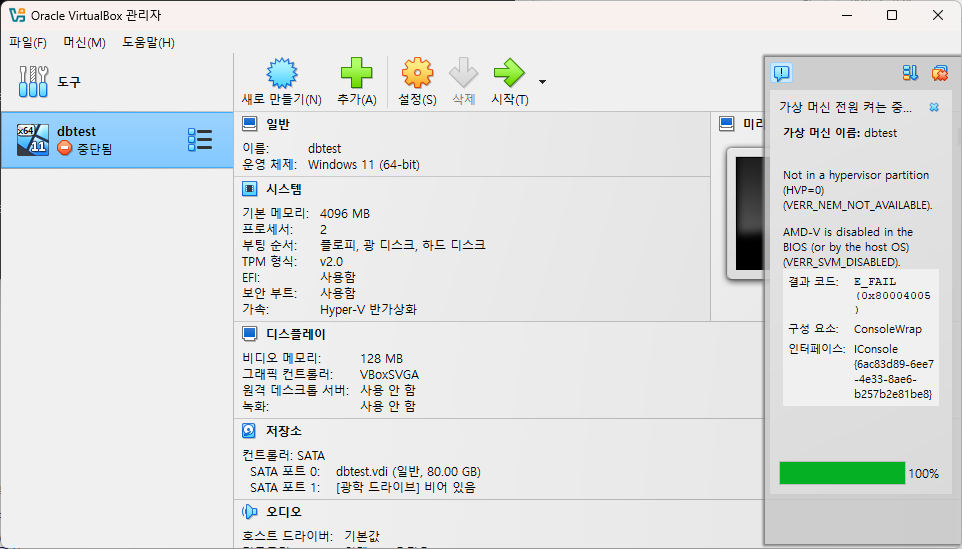Viewport: 962px width, 549px height.
Task: Click the sort notifications order icon
Action: pos(910,73)
